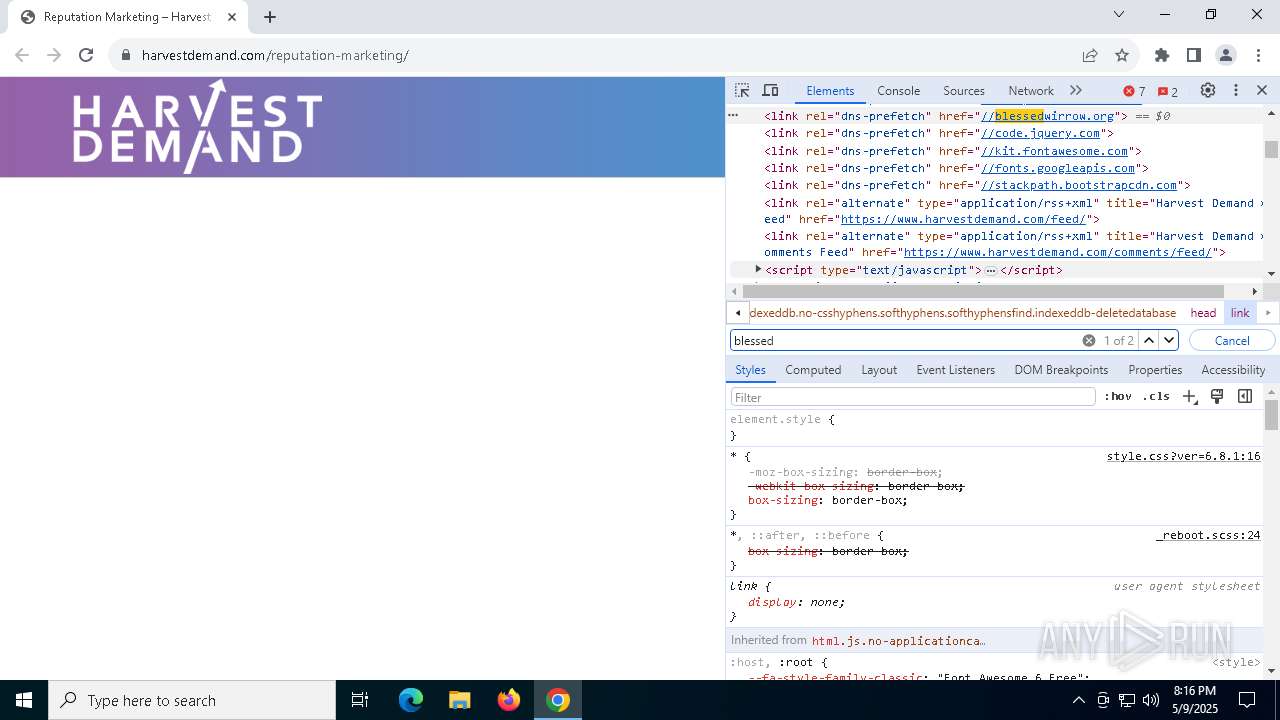Toggle rendering emulations paintbrush icon

[1217, 397]
